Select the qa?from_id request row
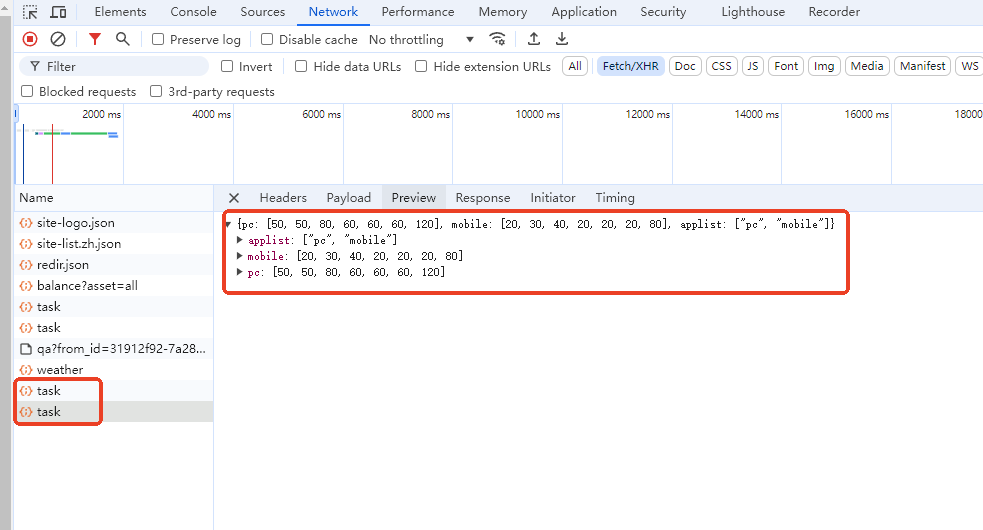The width and height of the screenshot is (983, 530). [x=113, y=349]
